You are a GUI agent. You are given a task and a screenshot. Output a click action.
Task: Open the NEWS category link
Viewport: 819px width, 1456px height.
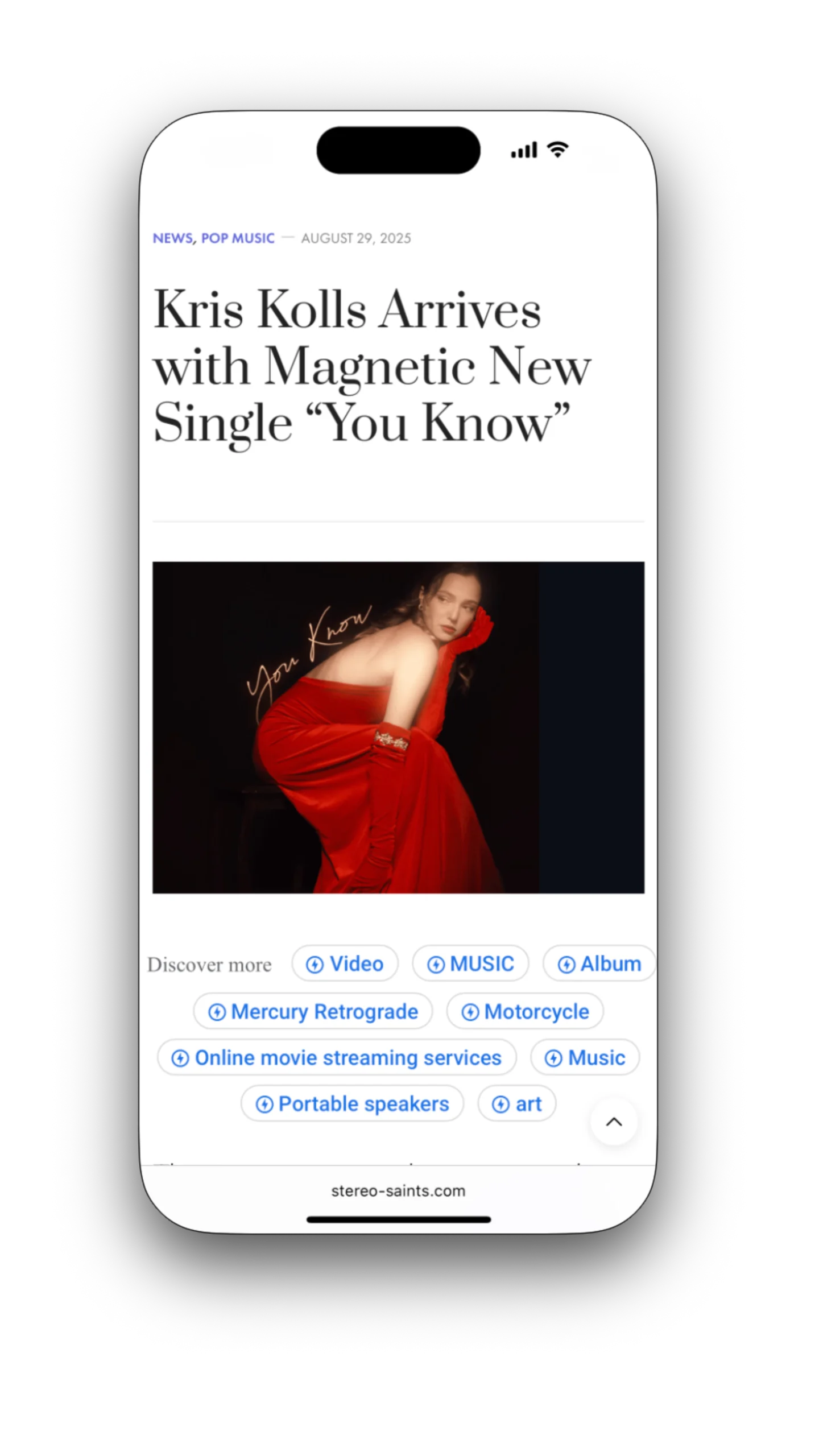pyautogui.click(x=173, y=238)
